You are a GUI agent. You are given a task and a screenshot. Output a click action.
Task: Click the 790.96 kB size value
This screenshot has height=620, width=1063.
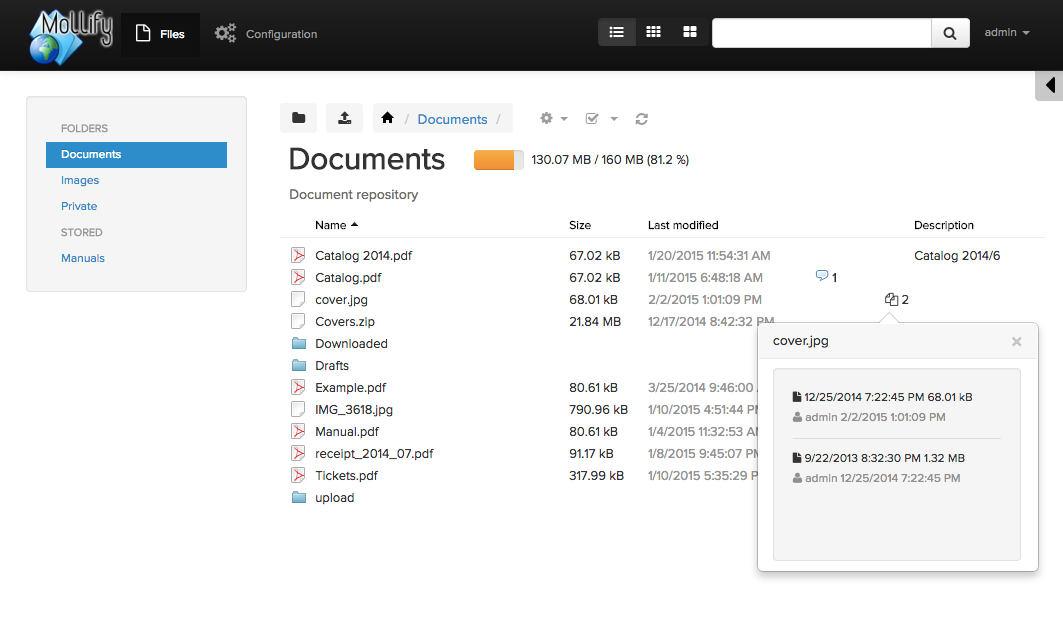[598, 409]
